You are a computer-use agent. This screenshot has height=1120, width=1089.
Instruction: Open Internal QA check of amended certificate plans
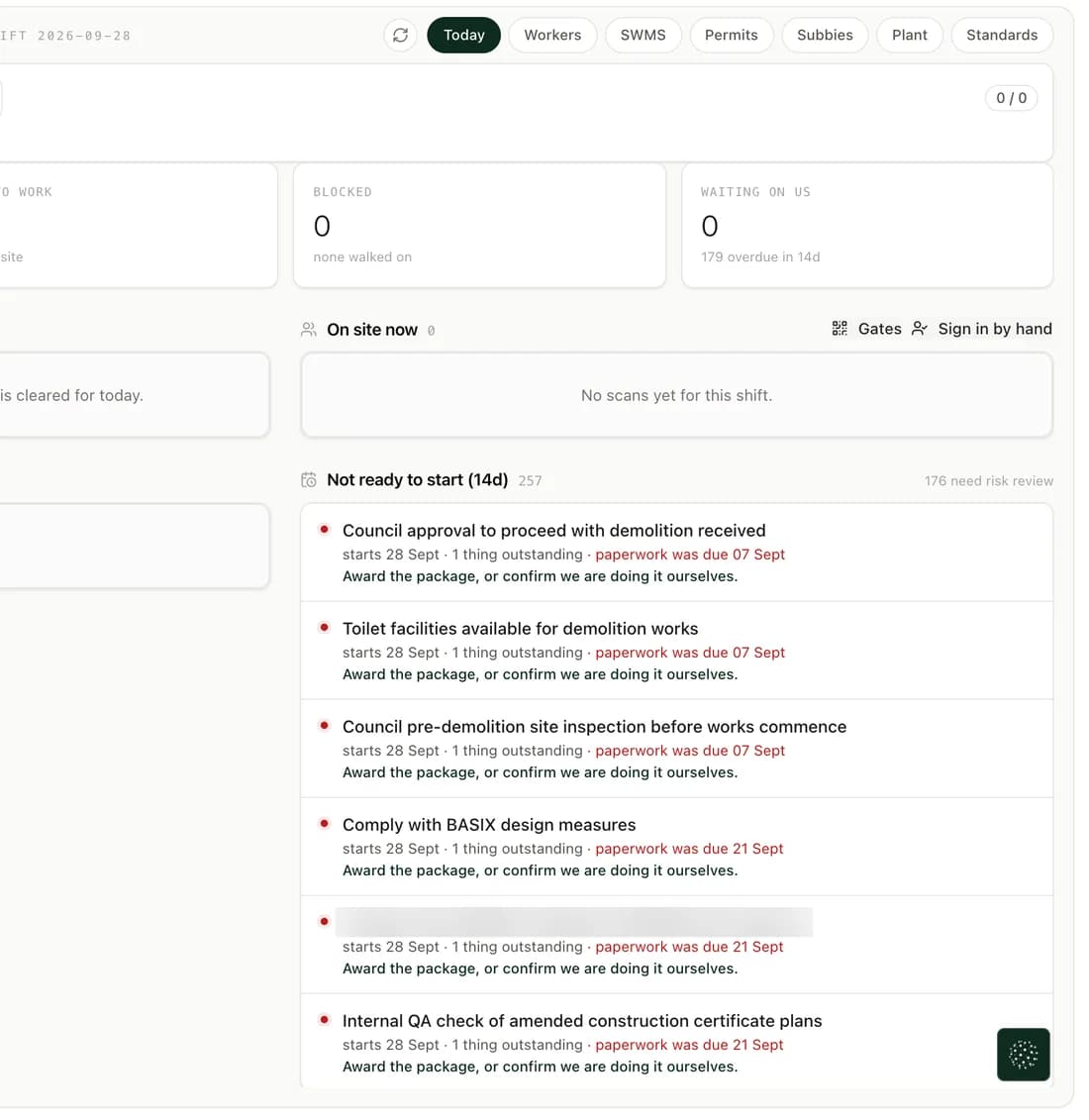click(x=677, y=1042)
